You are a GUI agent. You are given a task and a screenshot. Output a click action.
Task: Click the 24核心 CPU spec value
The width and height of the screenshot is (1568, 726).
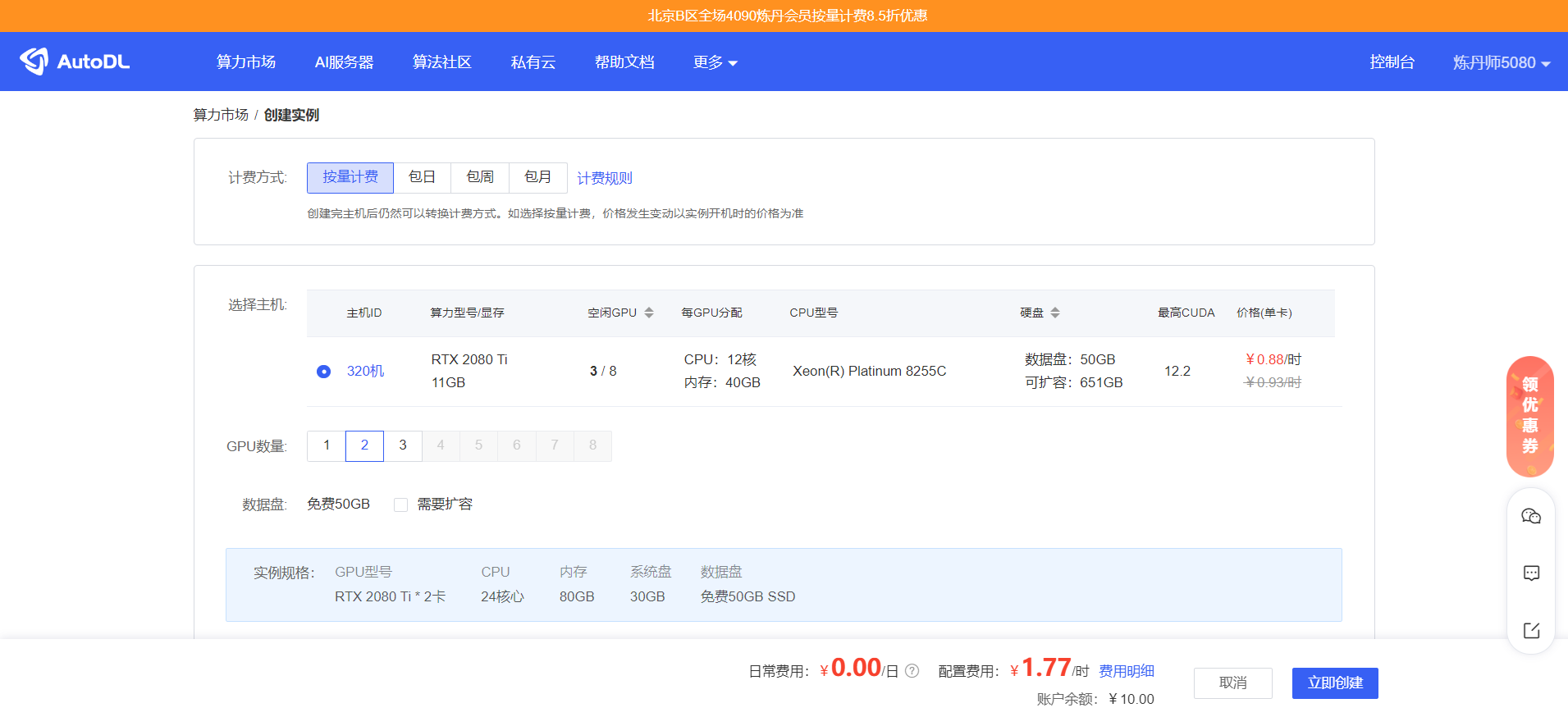coord(502,597)
